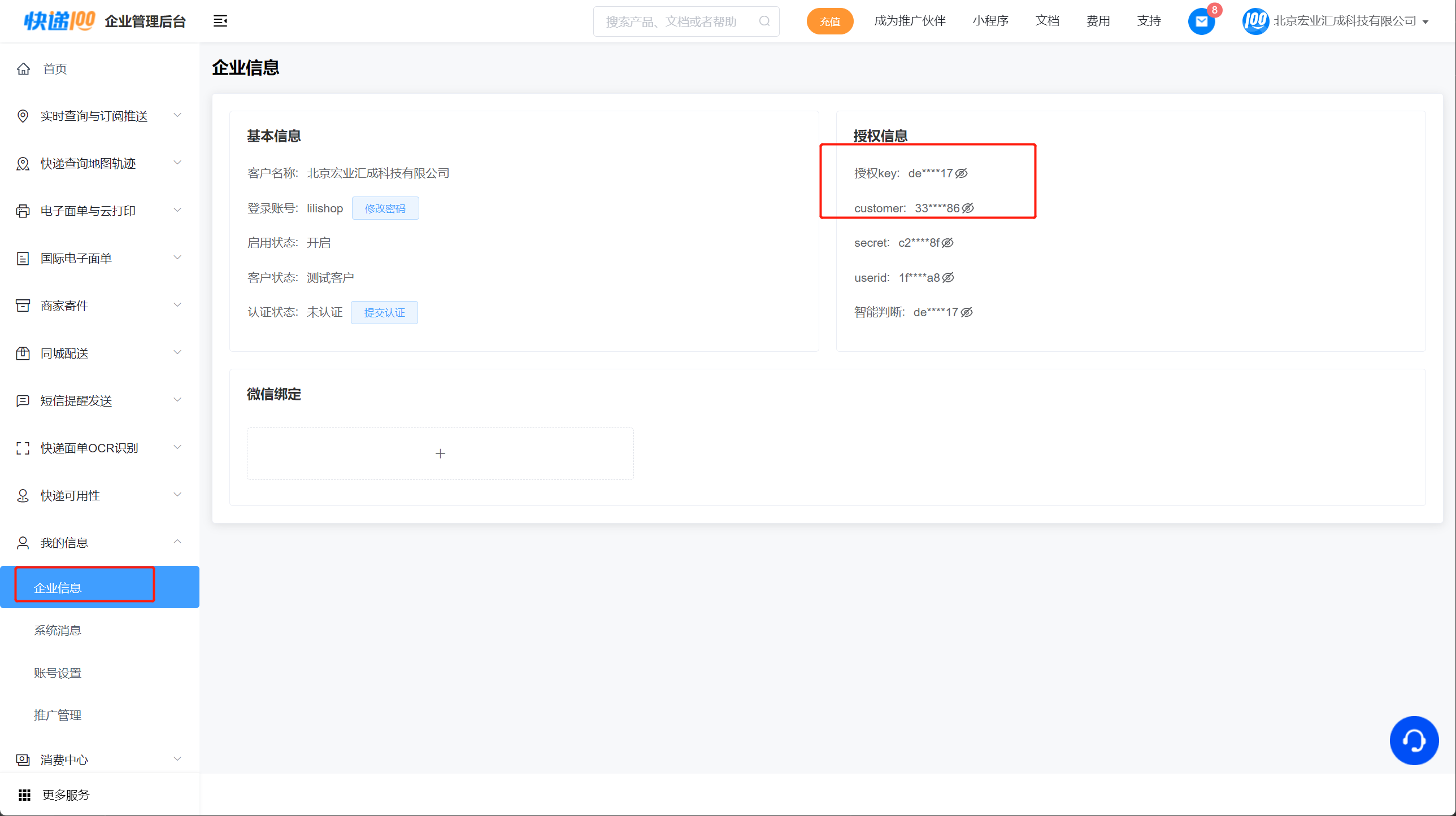Image resolution: width=1456 pixels, height=816 pixels.
Task: Reveal the secret value with eye icon
Action: pos(948,242)
